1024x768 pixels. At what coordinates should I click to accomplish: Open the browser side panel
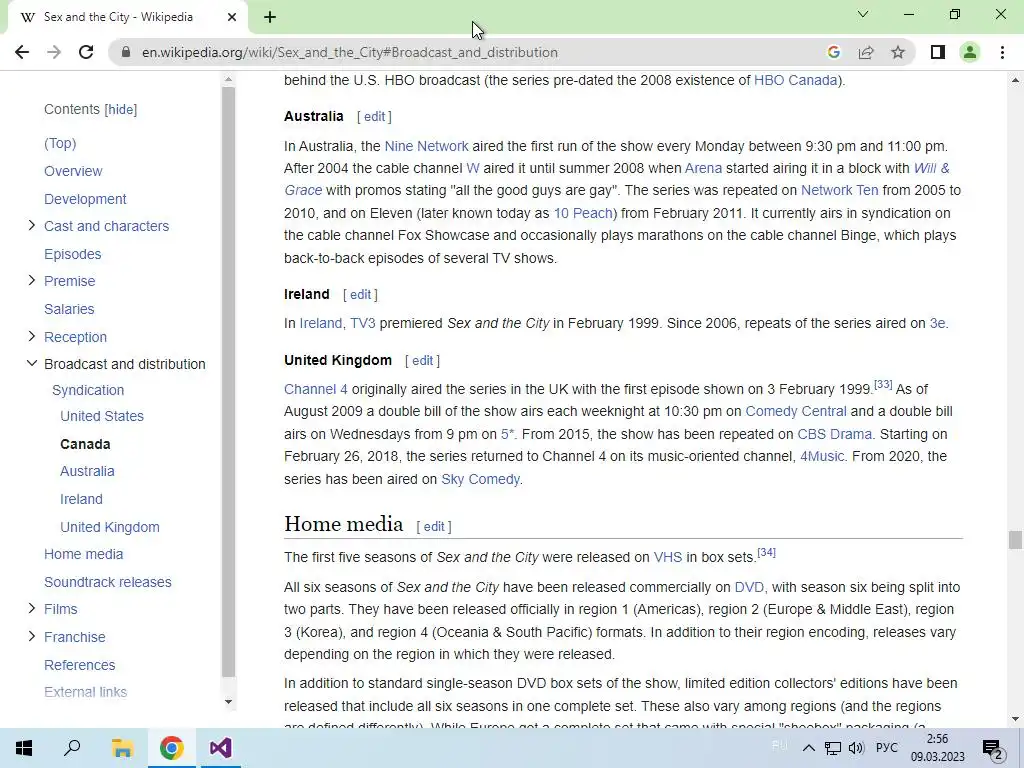click(x=938, y=52)
